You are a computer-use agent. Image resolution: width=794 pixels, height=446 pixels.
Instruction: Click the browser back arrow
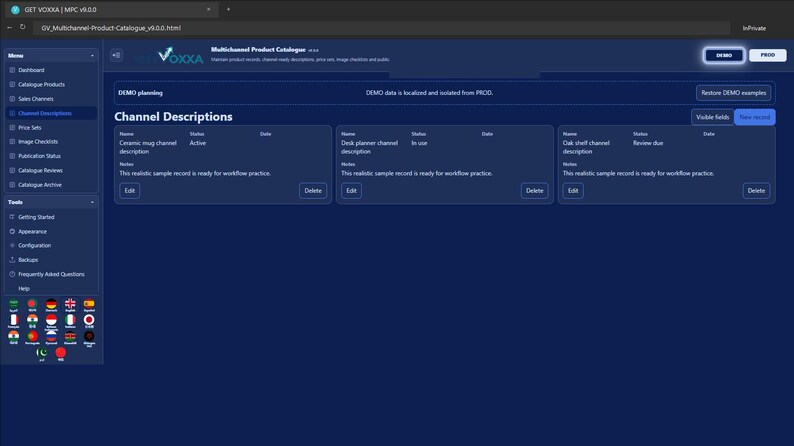[9, 27]
